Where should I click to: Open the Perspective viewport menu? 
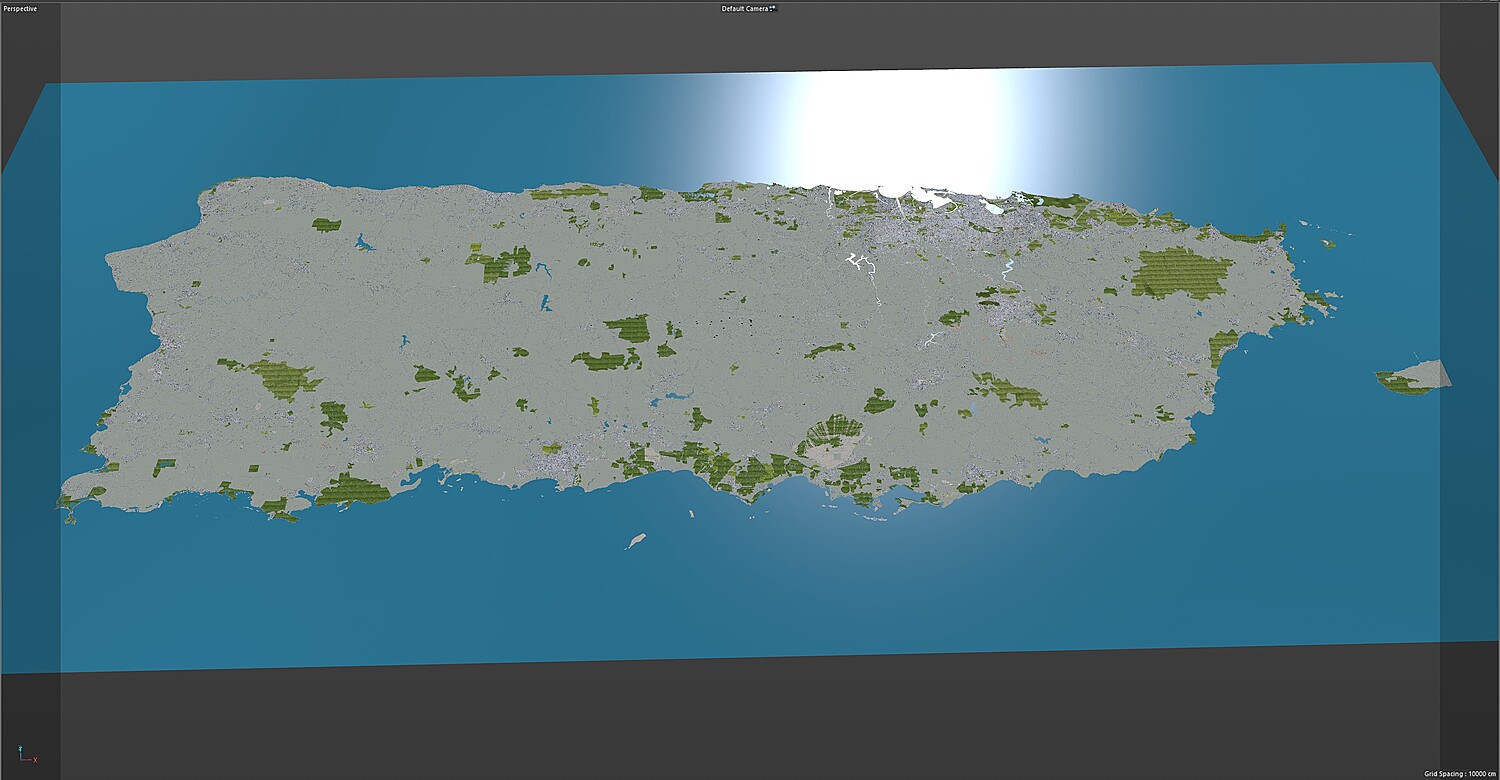[20, 6]
